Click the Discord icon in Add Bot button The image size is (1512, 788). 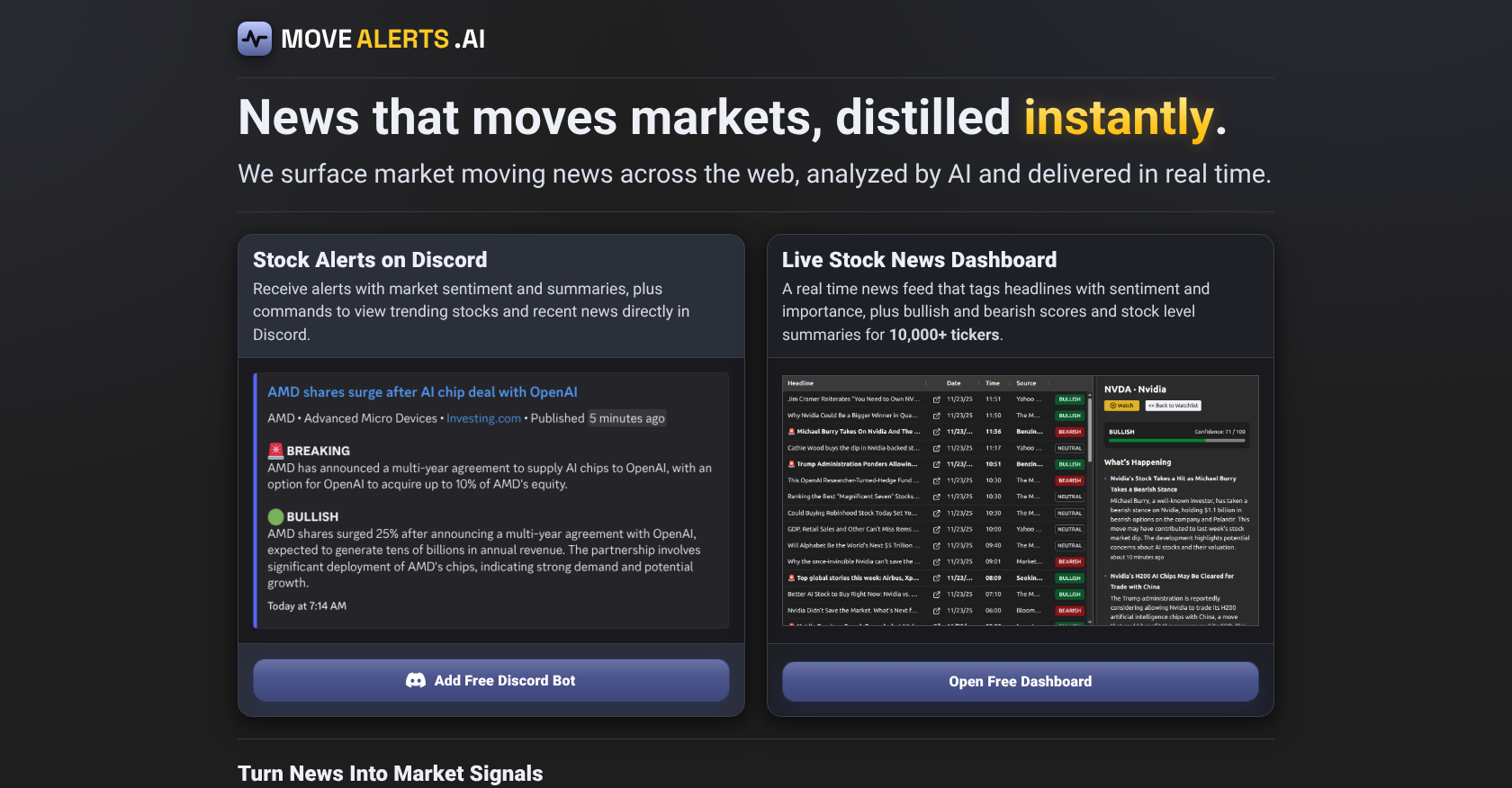[416, 681]
